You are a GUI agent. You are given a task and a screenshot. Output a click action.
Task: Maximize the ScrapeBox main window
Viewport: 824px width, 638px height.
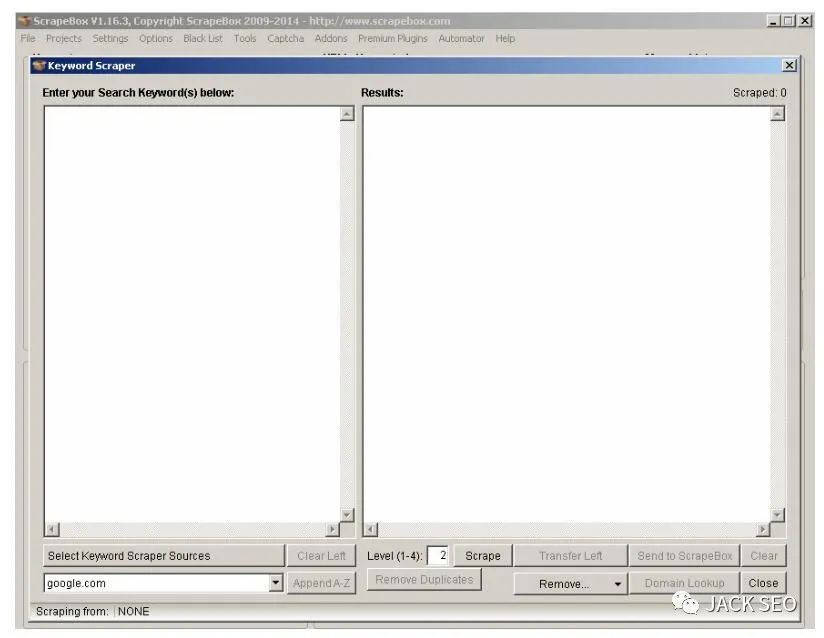point(788,21)
